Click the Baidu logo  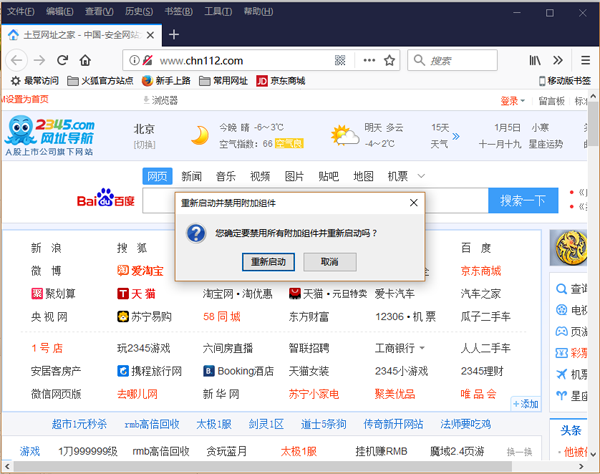(106, 199)
